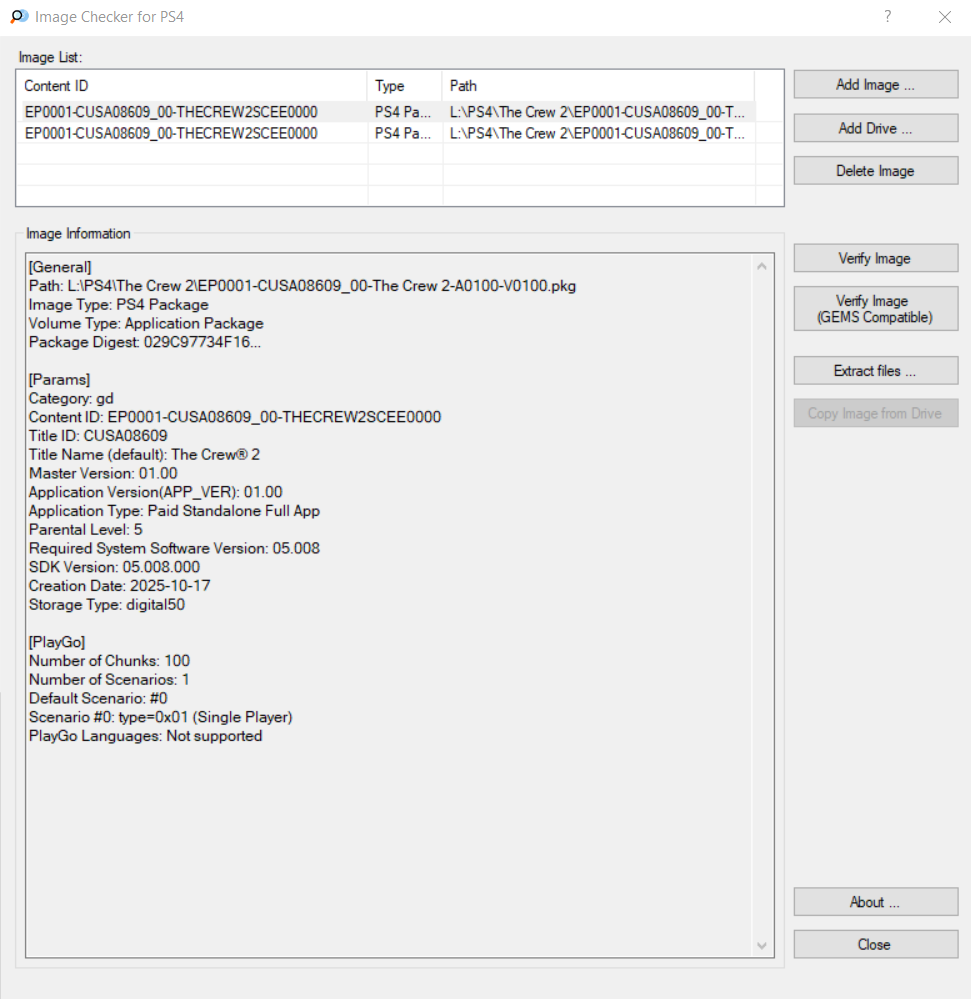Click the Scenario #0 type=0x01 line
Viewport: 971px width, 999px height.
tap(161, 717)
